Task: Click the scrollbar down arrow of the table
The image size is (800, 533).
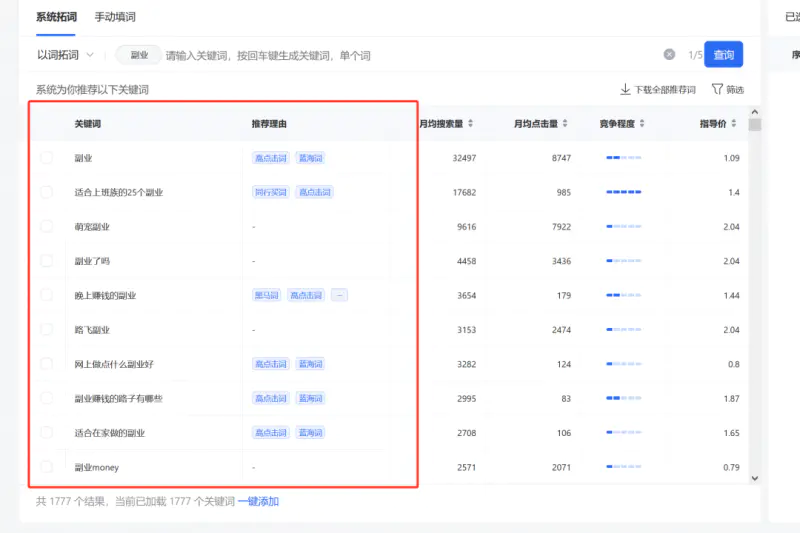Action: coord(755,479)
